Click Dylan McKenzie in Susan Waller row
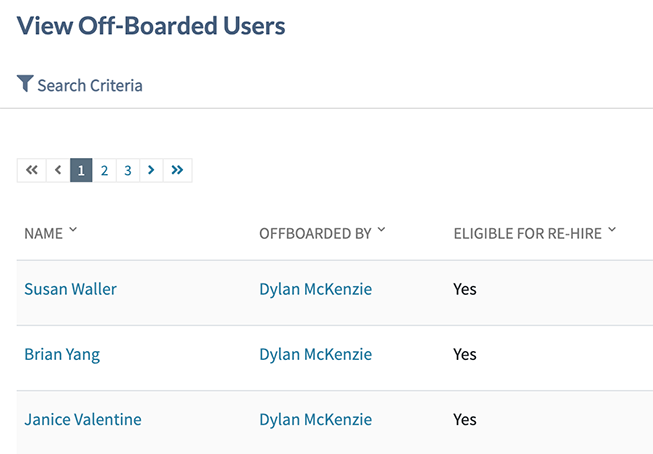This screenshot has height=454, width=653. tap(315, 289)
